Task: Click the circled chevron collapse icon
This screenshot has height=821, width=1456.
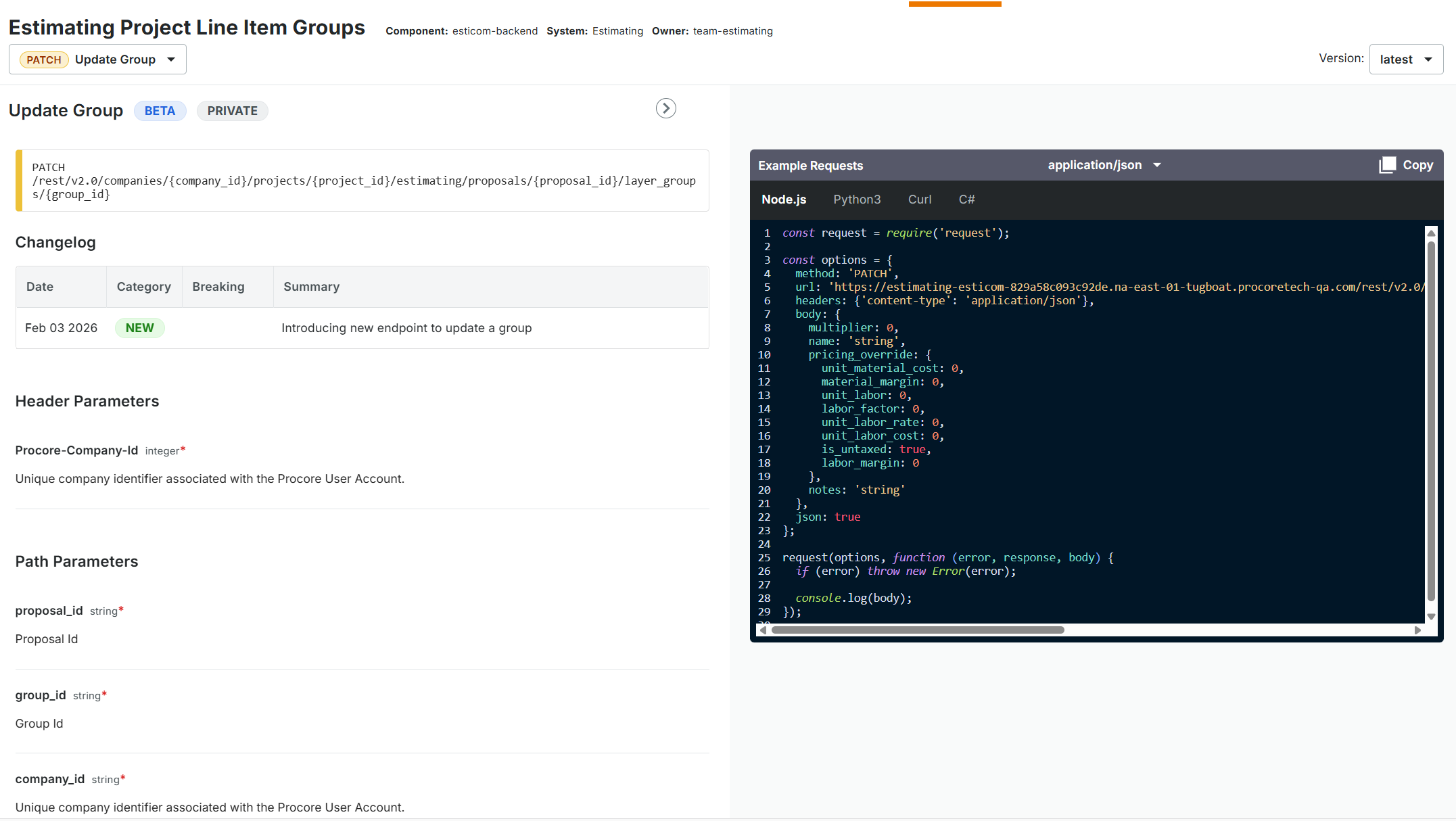Action: point(665,108)
